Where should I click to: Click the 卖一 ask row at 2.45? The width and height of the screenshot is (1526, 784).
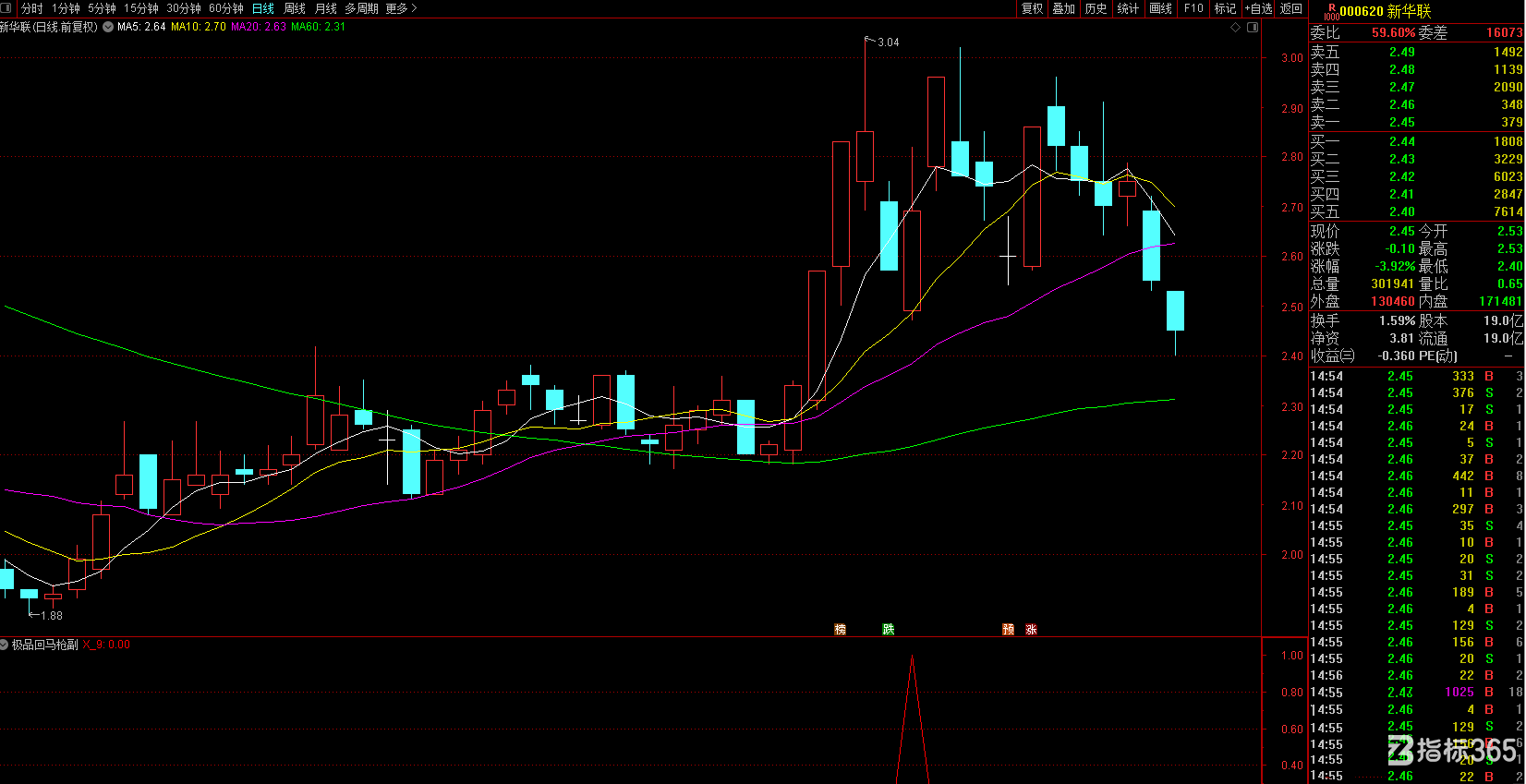(1417, 122)
